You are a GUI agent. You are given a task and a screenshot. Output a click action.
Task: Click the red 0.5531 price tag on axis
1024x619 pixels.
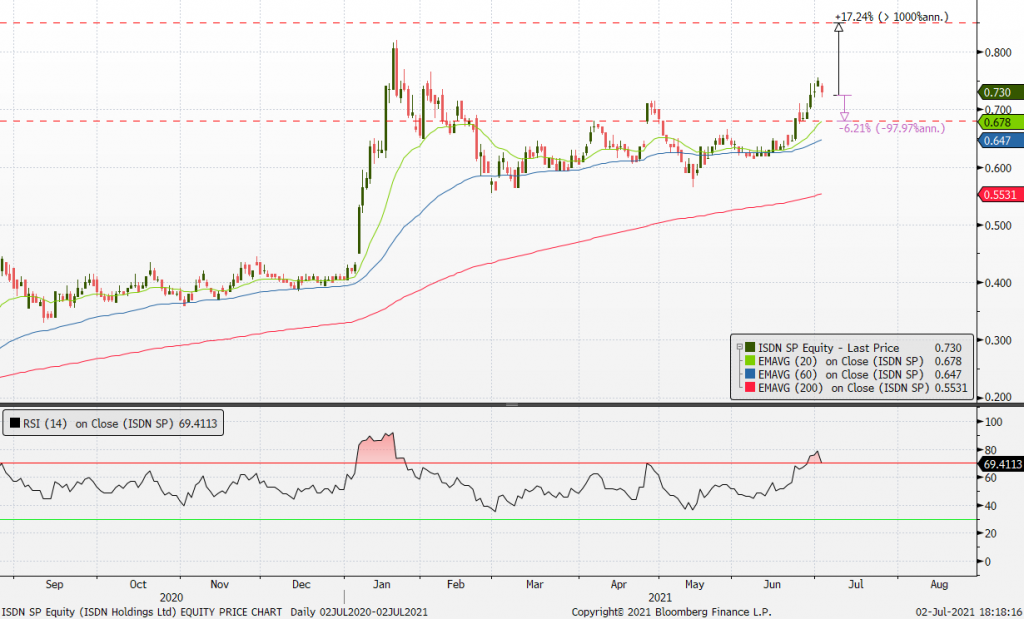(1000, 195)
